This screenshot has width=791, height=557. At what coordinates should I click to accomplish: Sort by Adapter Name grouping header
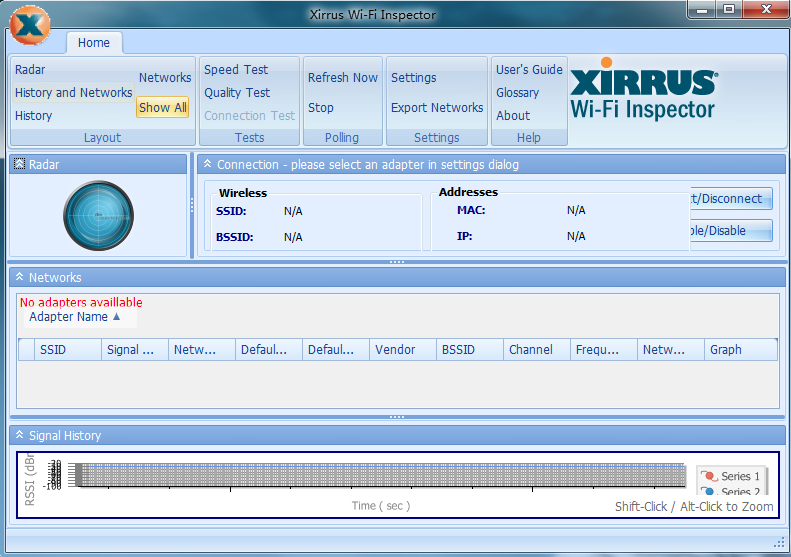[75, 317]
